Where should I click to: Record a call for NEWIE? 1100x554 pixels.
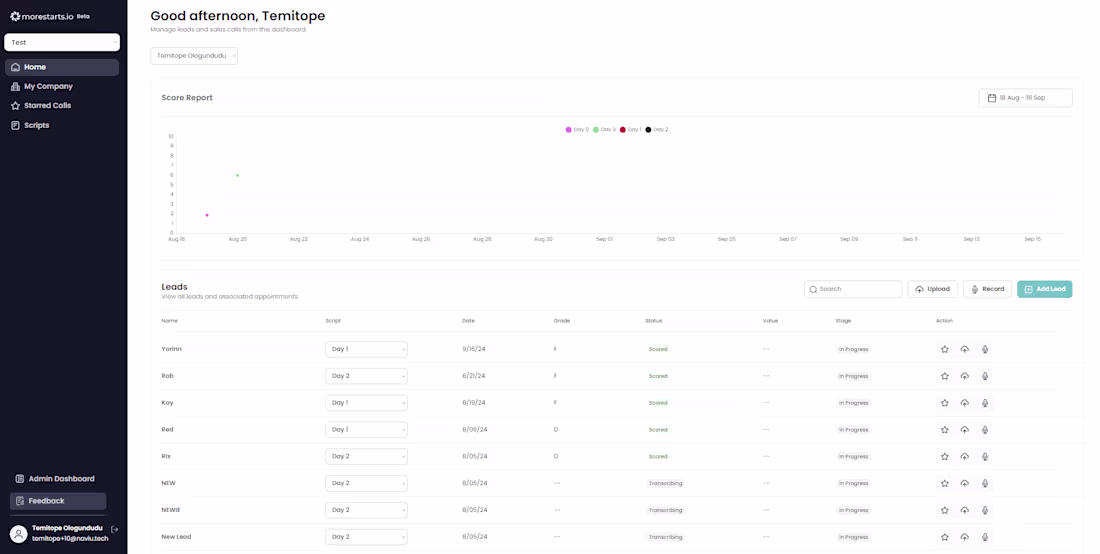(985, 510)
